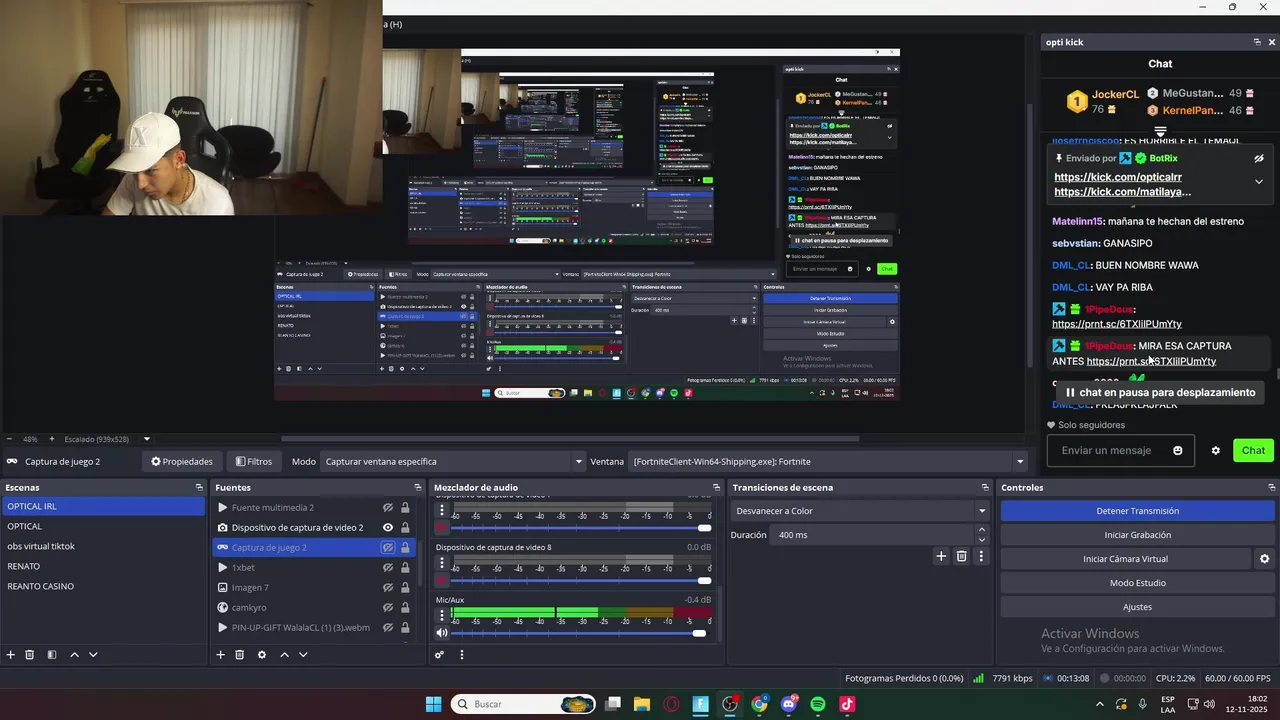Viewport: 1280px width, 720px height.
Task: Move the selected source up in Fuentes
Action: point(284,655)
